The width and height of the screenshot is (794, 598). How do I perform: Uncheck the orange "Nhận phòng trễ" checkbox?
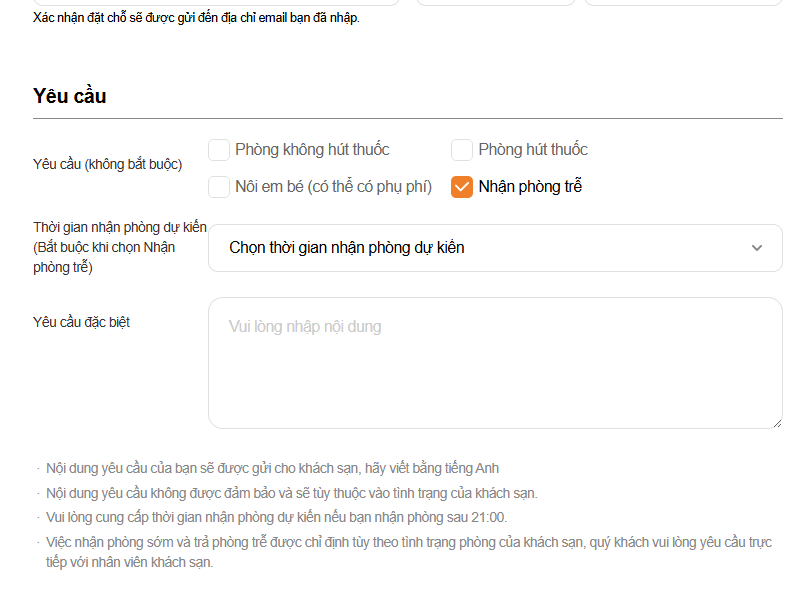click(x=462, y=187)
